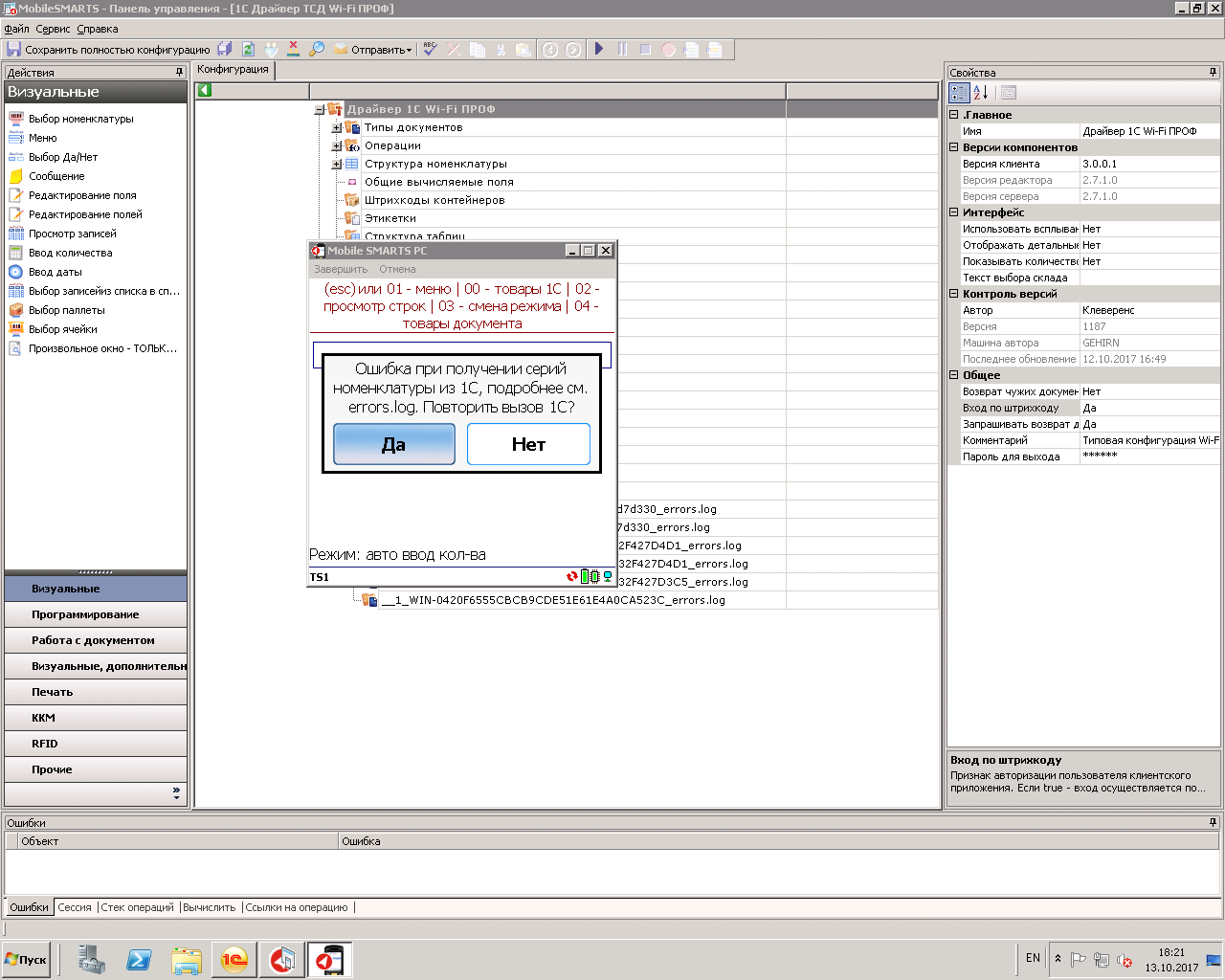
Task: Collapse the Версии компонентов properties section
Action: [x=954, y=147]
